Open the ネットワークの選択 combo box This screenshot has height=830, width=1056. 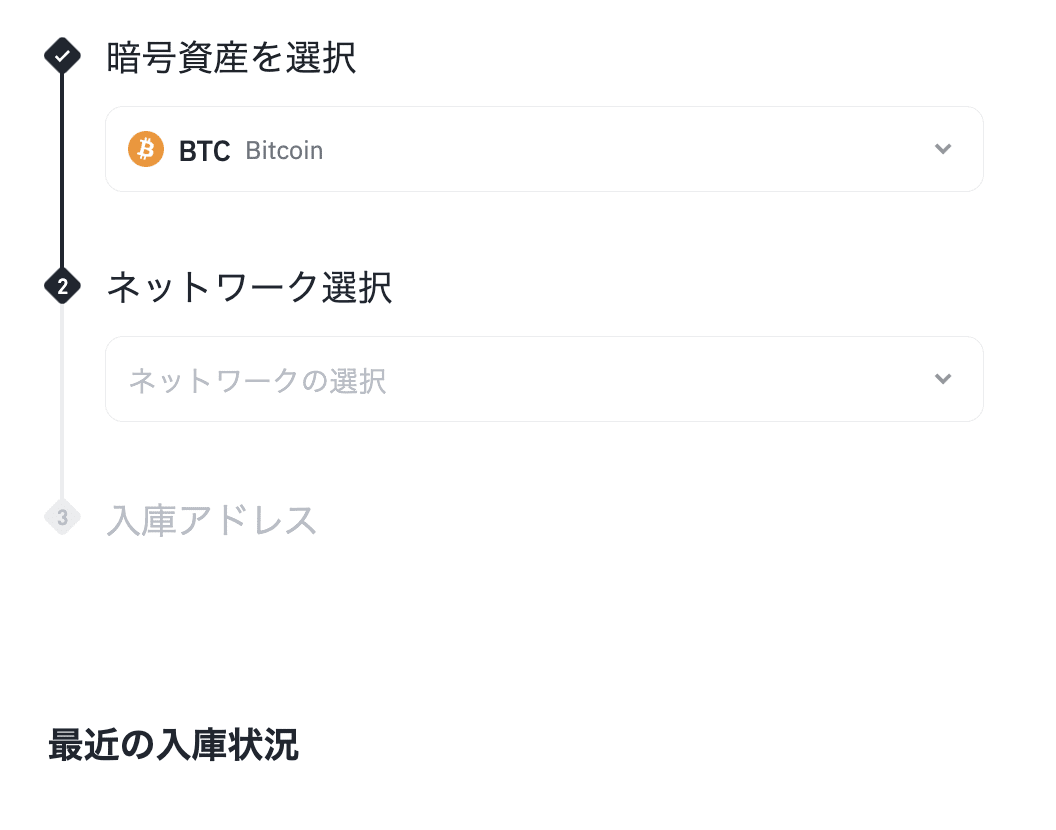(x=544, y=379)
